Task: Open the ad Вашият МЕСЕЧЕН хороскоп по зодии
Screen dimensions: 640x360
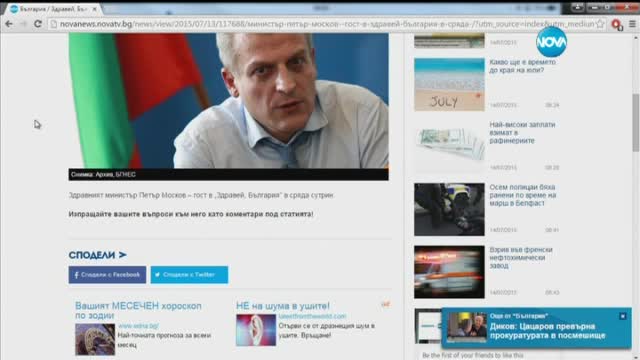Action: pyautogui.click(x=138, y=311)
